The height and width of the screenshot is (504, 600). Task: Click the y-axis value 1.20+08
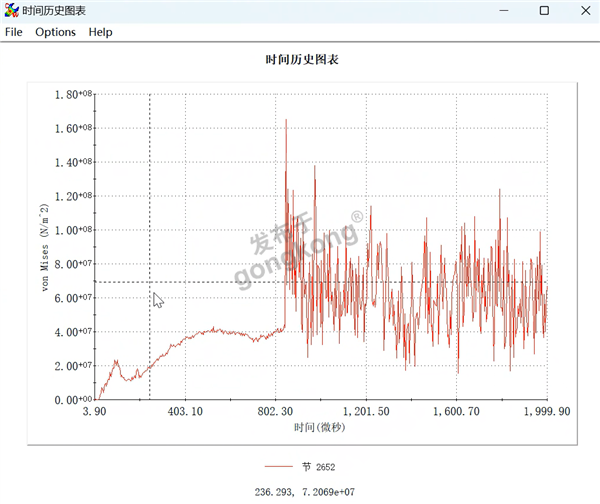[x=73, y=196]
